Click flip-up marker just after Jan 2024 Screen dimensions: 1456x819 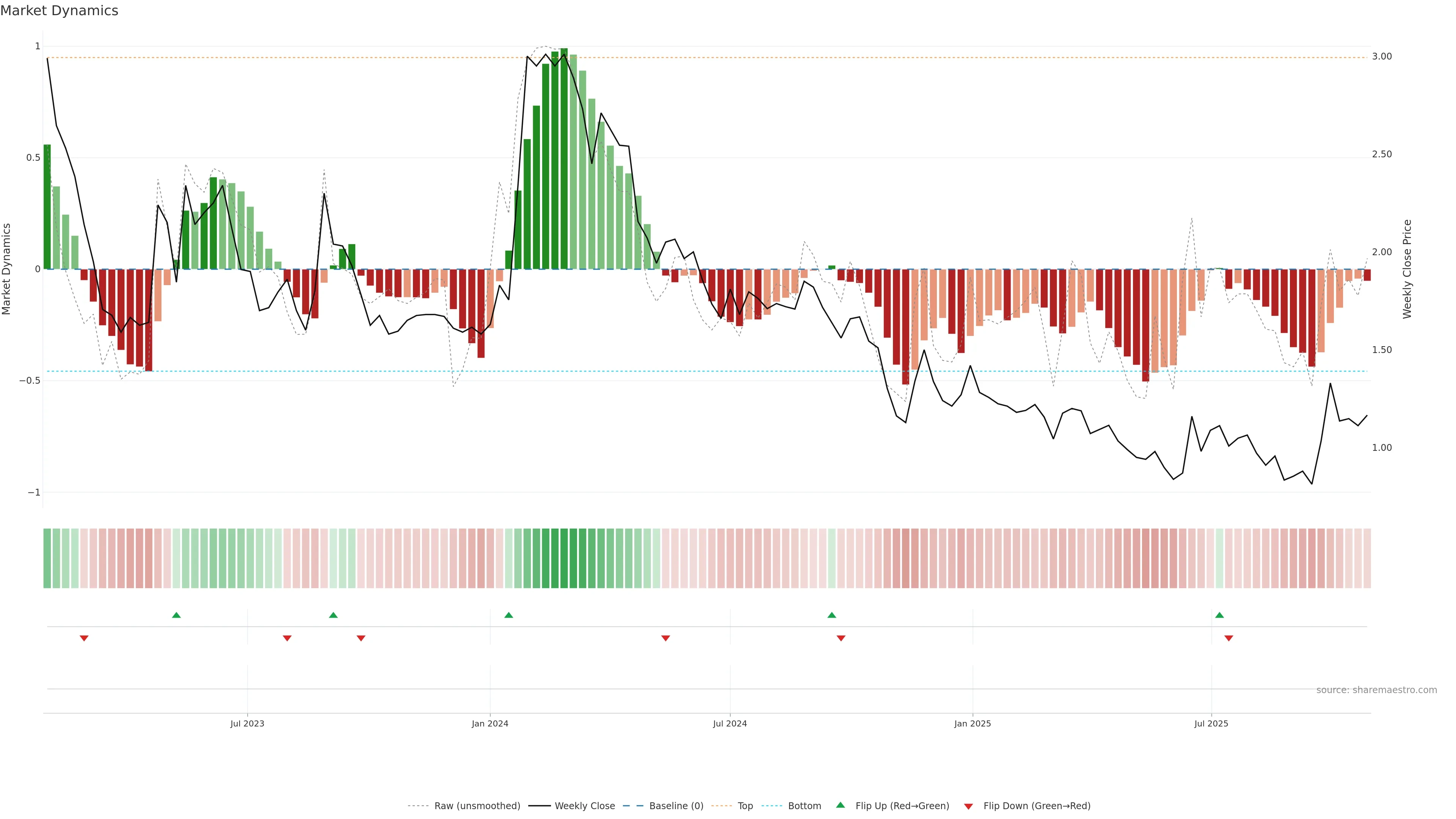coord(509,615)
